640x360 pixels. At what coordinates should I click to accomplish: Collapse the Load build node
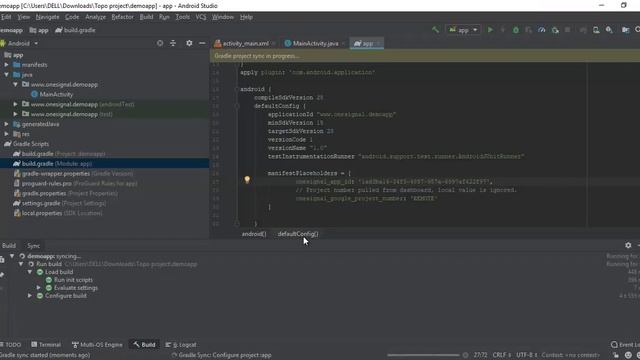30,272
